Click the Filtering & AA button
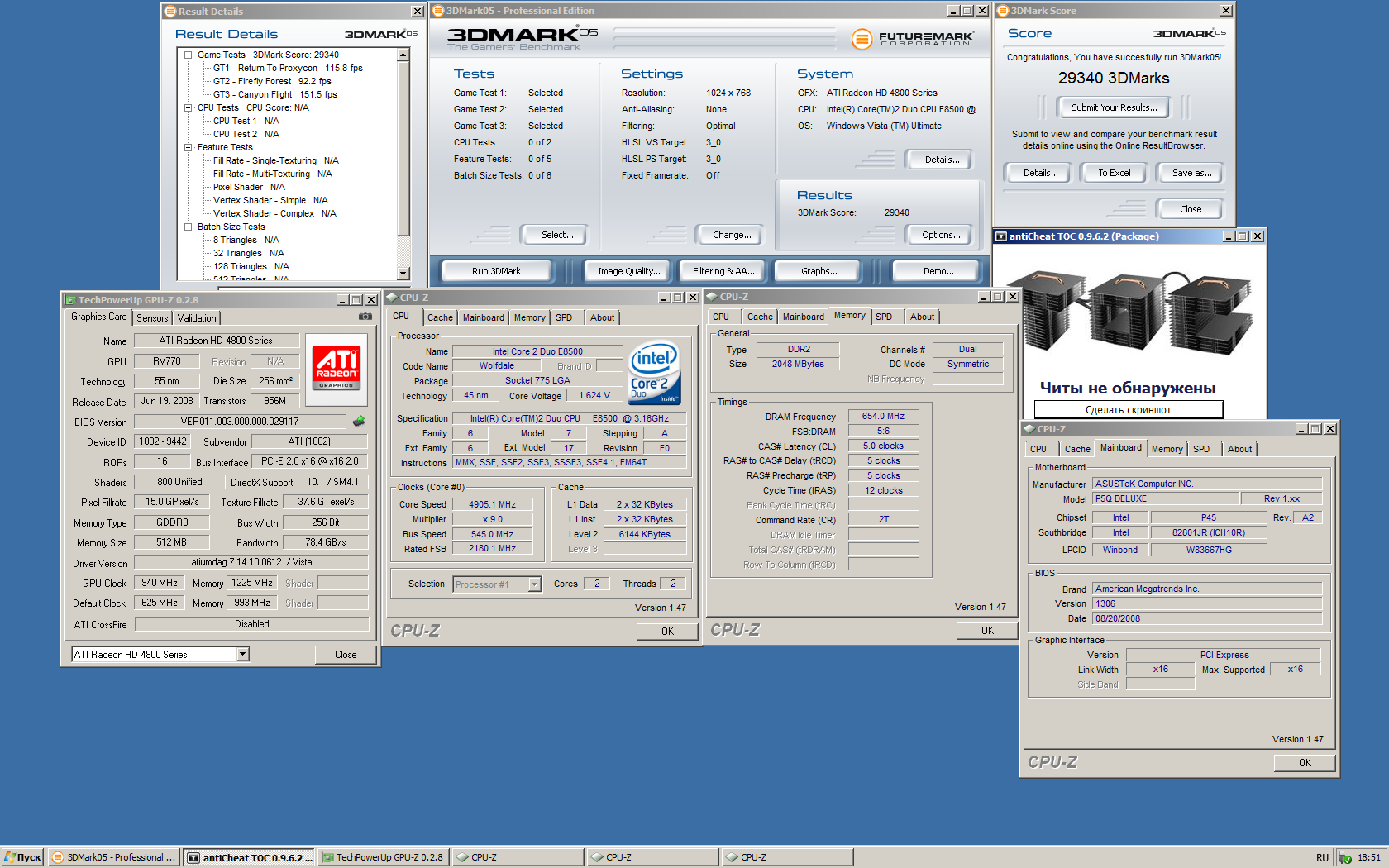The width and height of the screenshot is (1389, 868). coord(723,271)
